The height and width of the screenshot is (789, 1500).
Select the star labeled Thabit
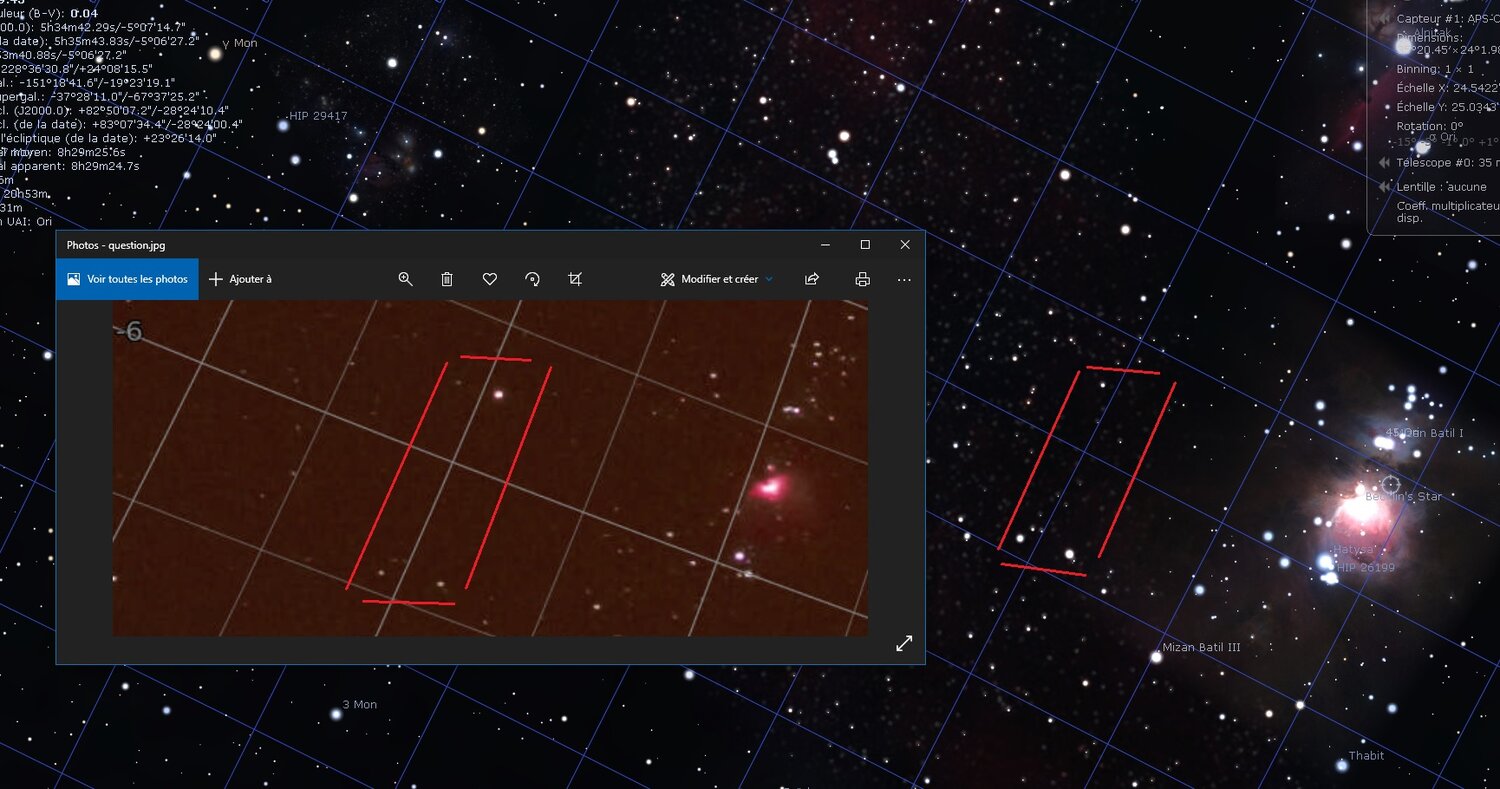click(x=1340, y=768)
